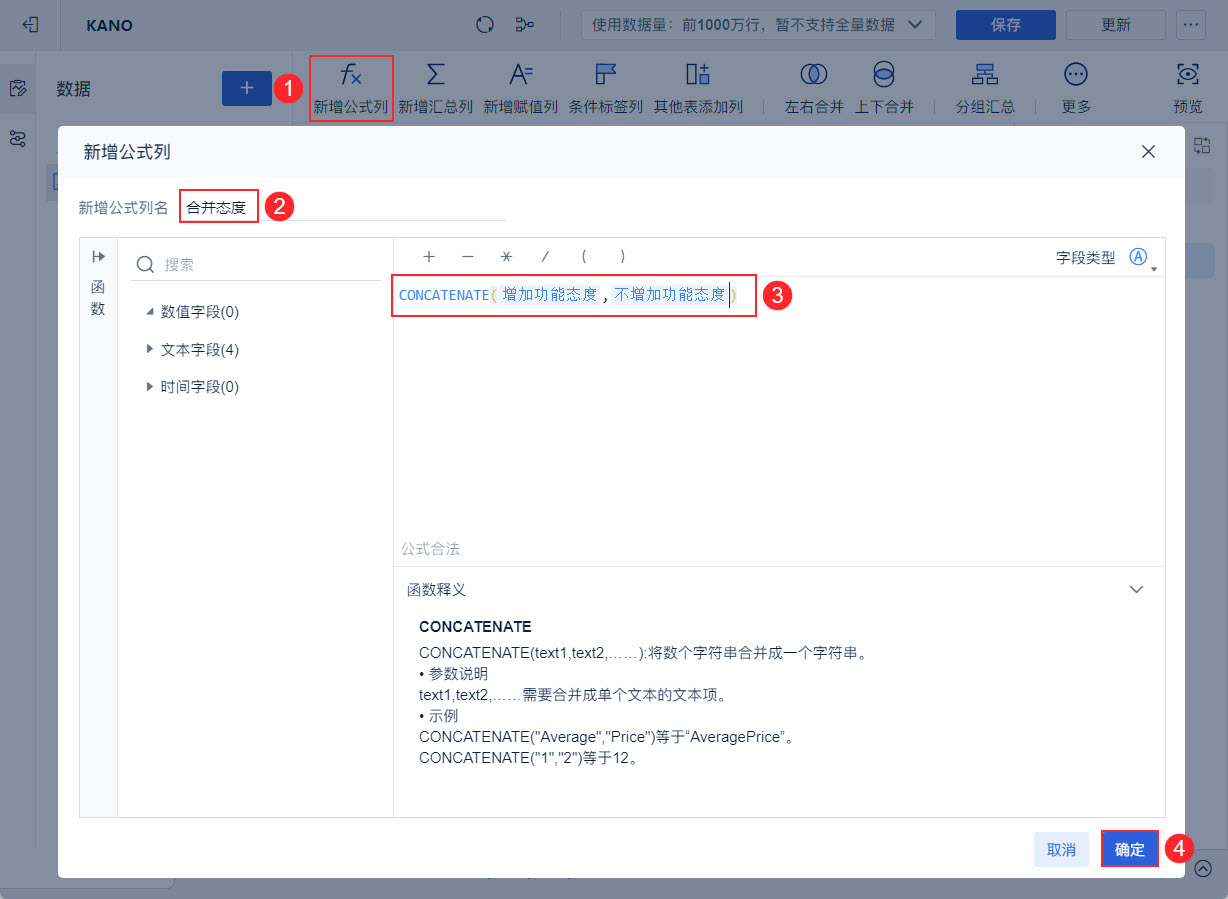Screen dimensions: 1228x899
Task: Click the layout icon in right panel
Action: click(1201, 145)
